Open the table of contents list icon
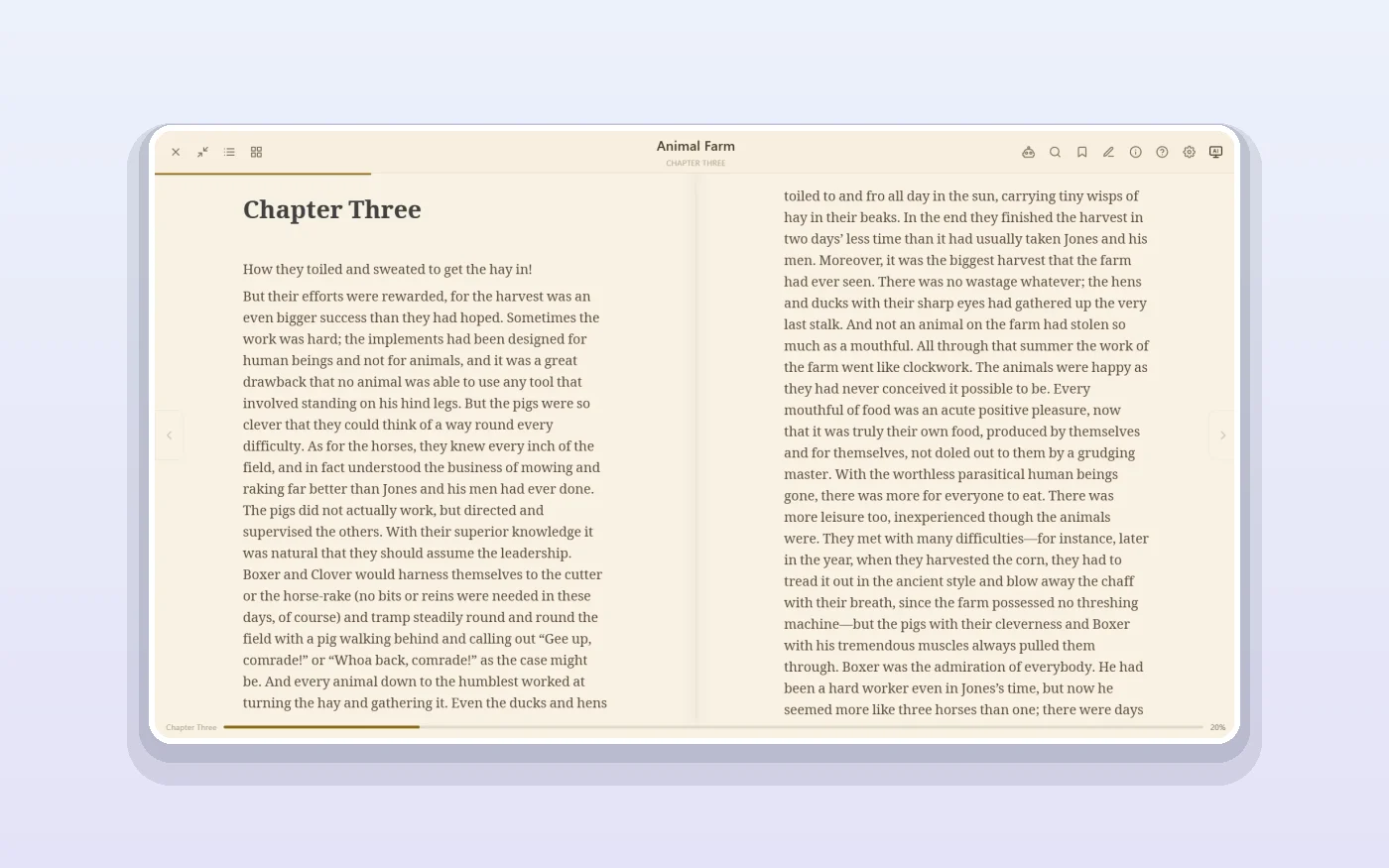The width and height of the screenshot is (1389, 868). tap(229, 152)
